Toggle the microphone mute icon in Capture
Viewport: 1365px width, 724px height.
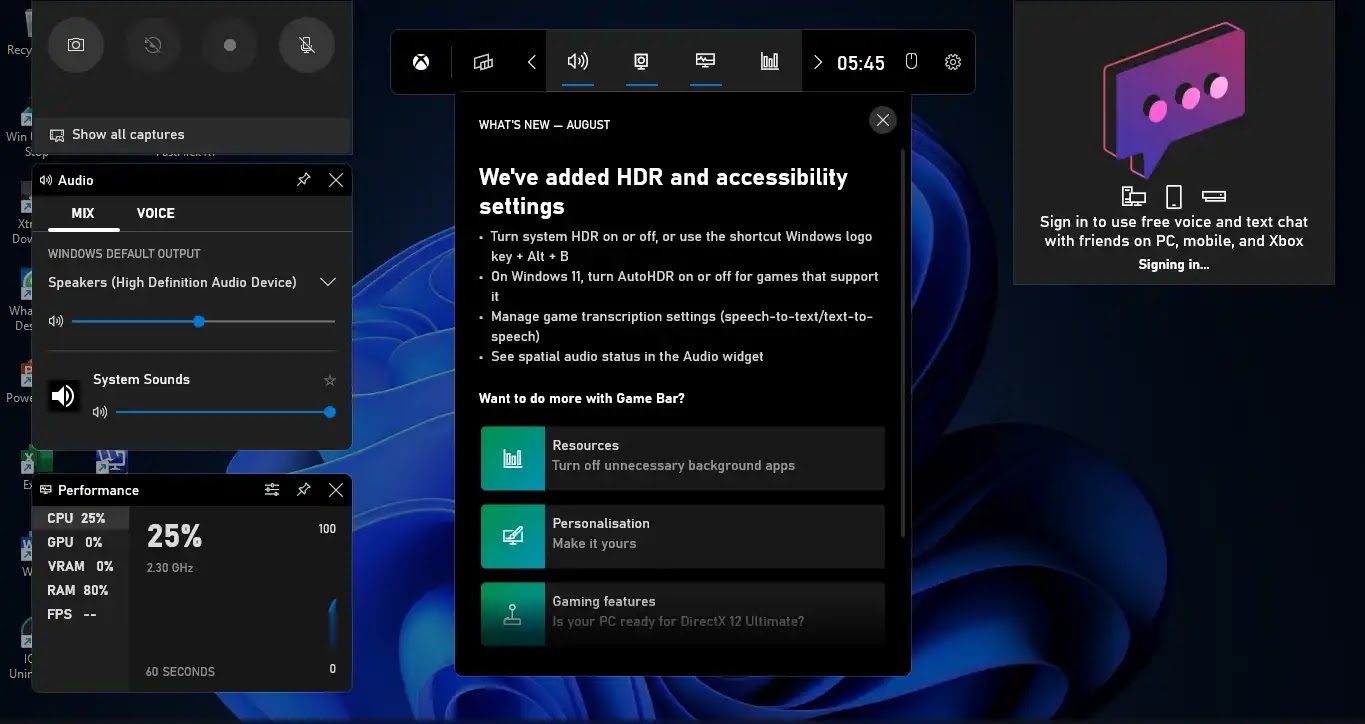pos(307,45)
